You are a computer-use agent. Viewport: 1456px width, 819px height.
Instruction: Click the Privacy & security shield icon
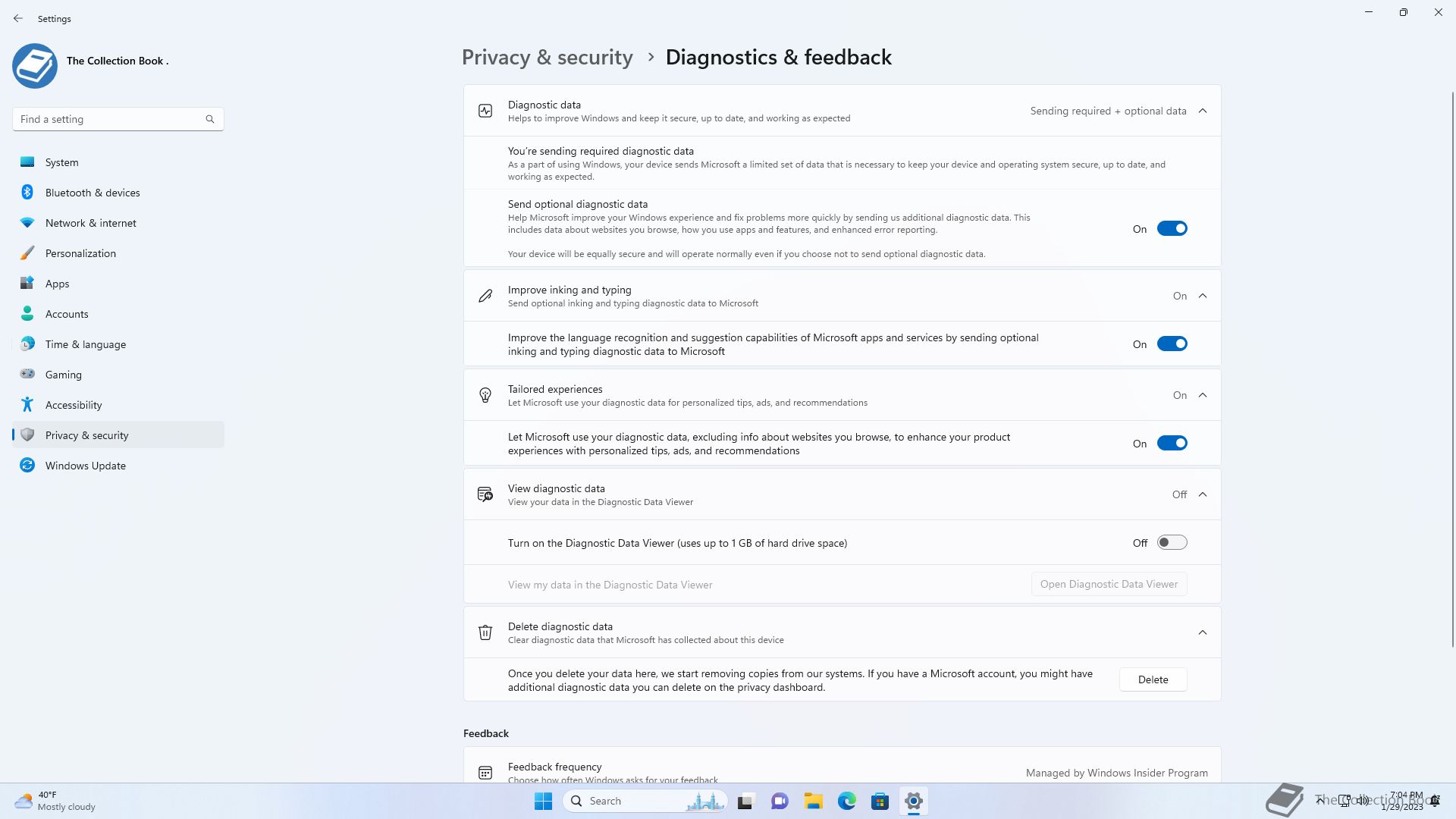click(27, 435)
